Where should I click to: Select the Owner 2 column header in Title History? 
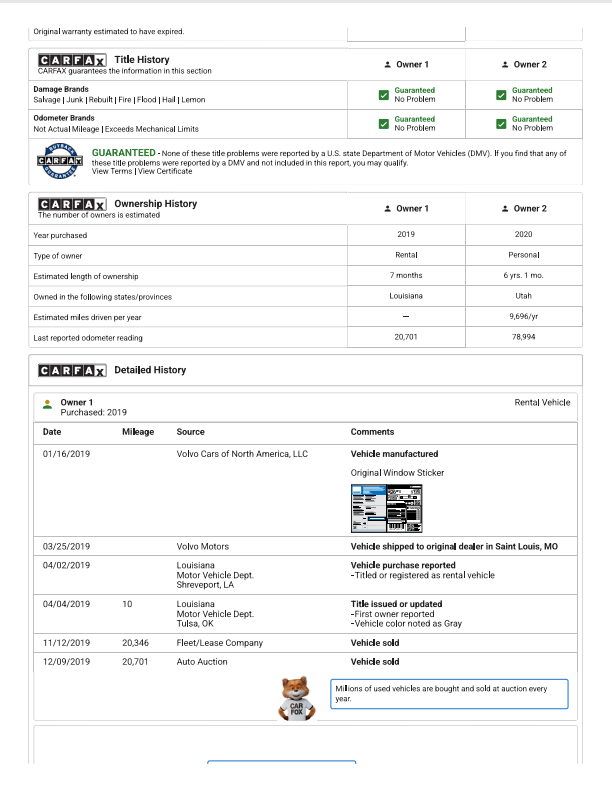point(527,65)
